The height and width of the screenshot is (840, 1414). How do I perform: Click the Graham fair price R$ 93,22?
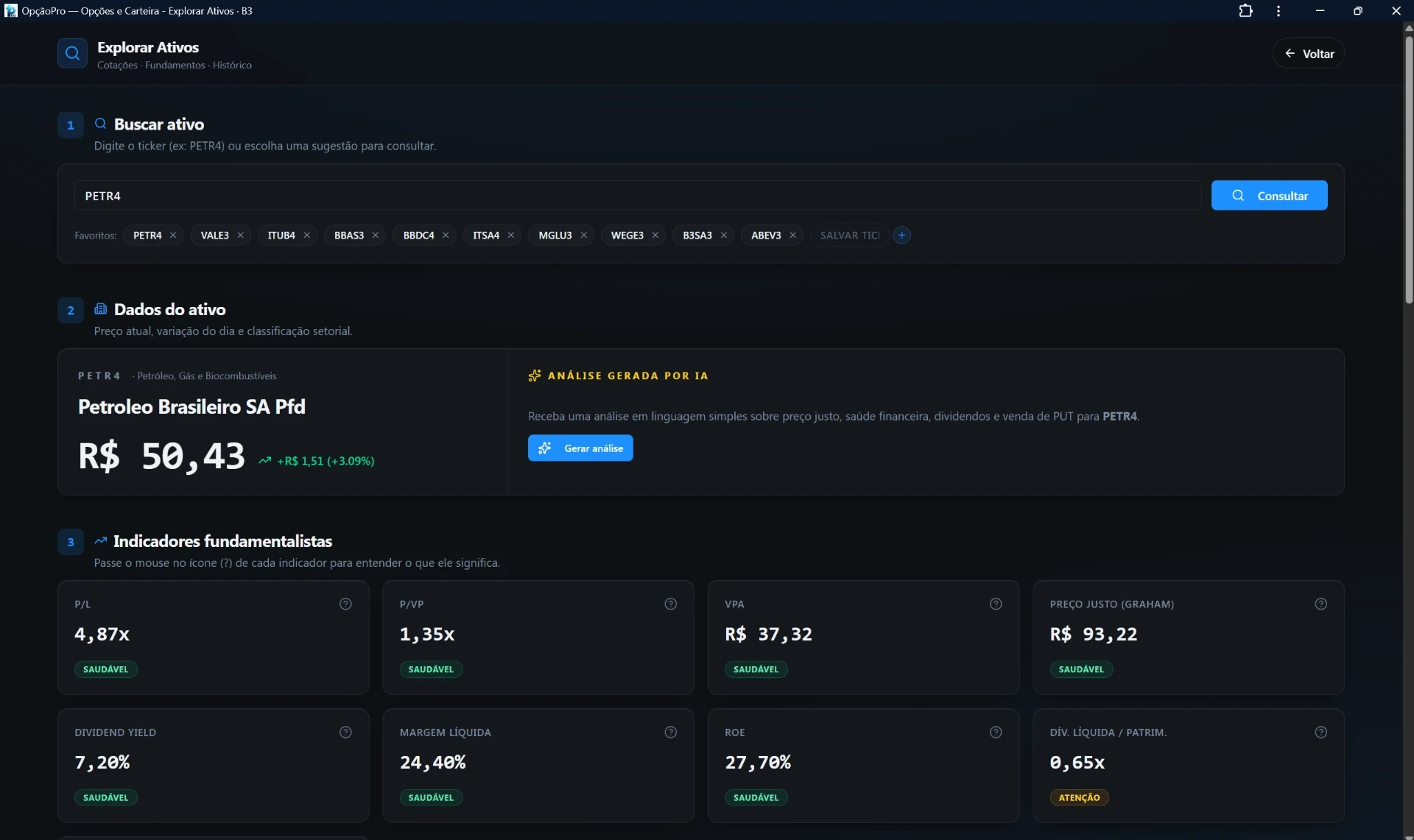coord(1094,635)
